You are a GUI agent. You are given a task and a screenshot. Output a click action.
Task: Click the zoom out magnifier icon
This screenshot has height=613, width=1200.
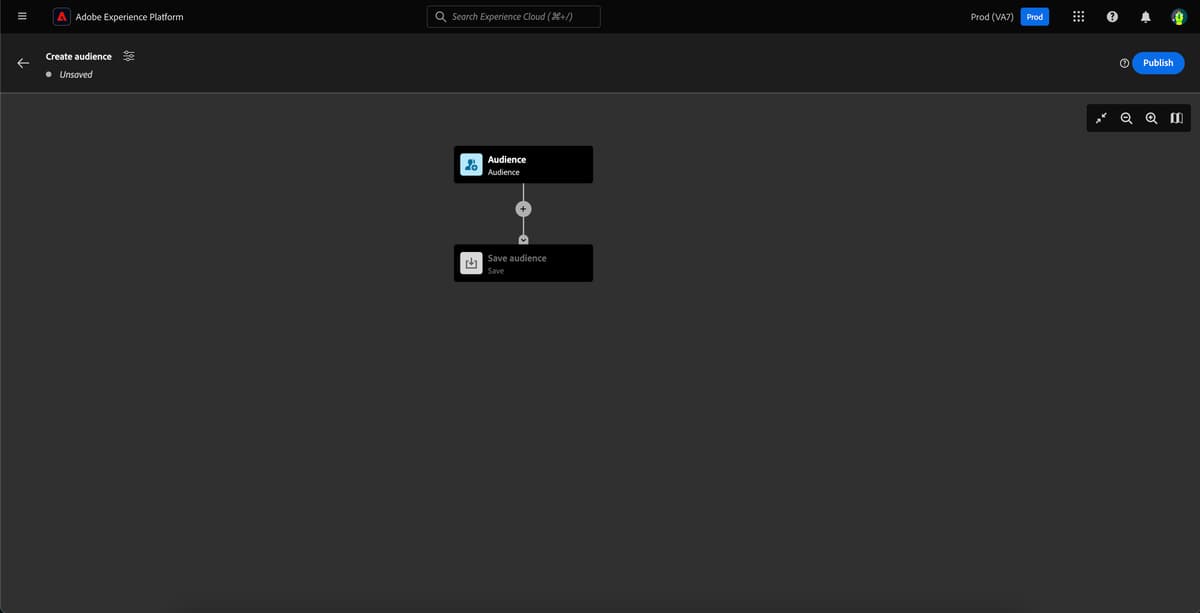coord(1127,118)
